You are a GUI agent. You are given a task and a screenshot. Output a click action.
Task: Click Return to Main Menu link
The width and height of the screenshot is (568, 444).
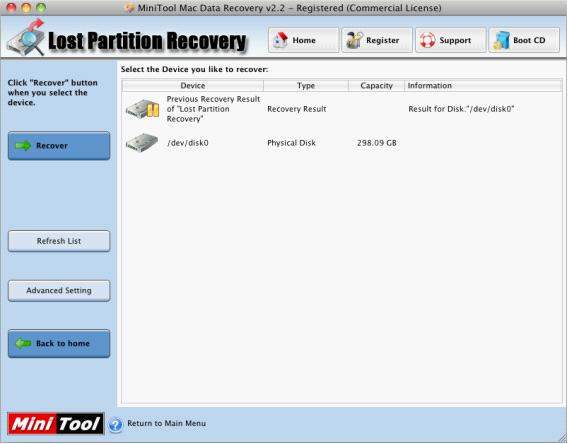tap(166, 423)
